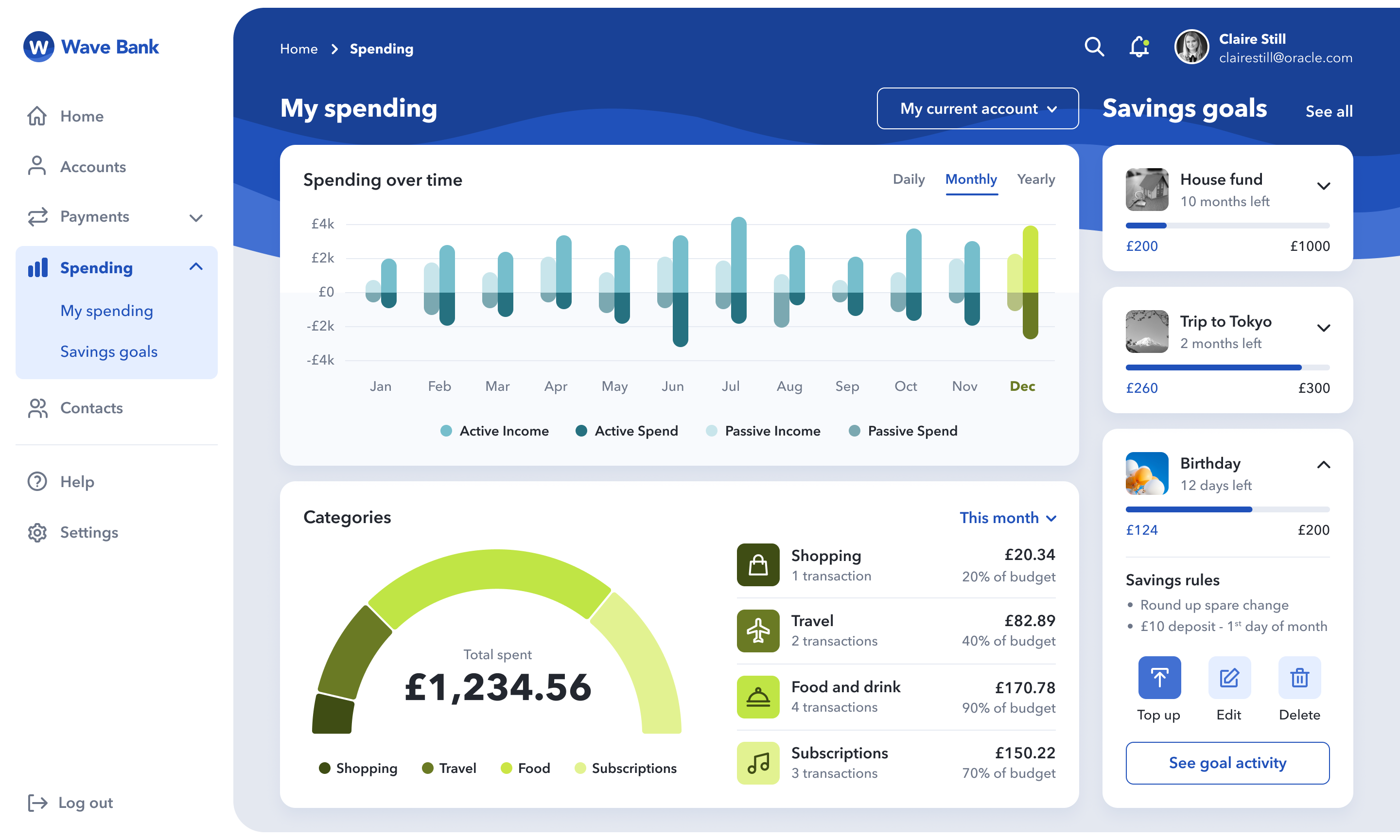Click See goal activity button
The height and width of the screenshot is (840, 1400).
1227,763
